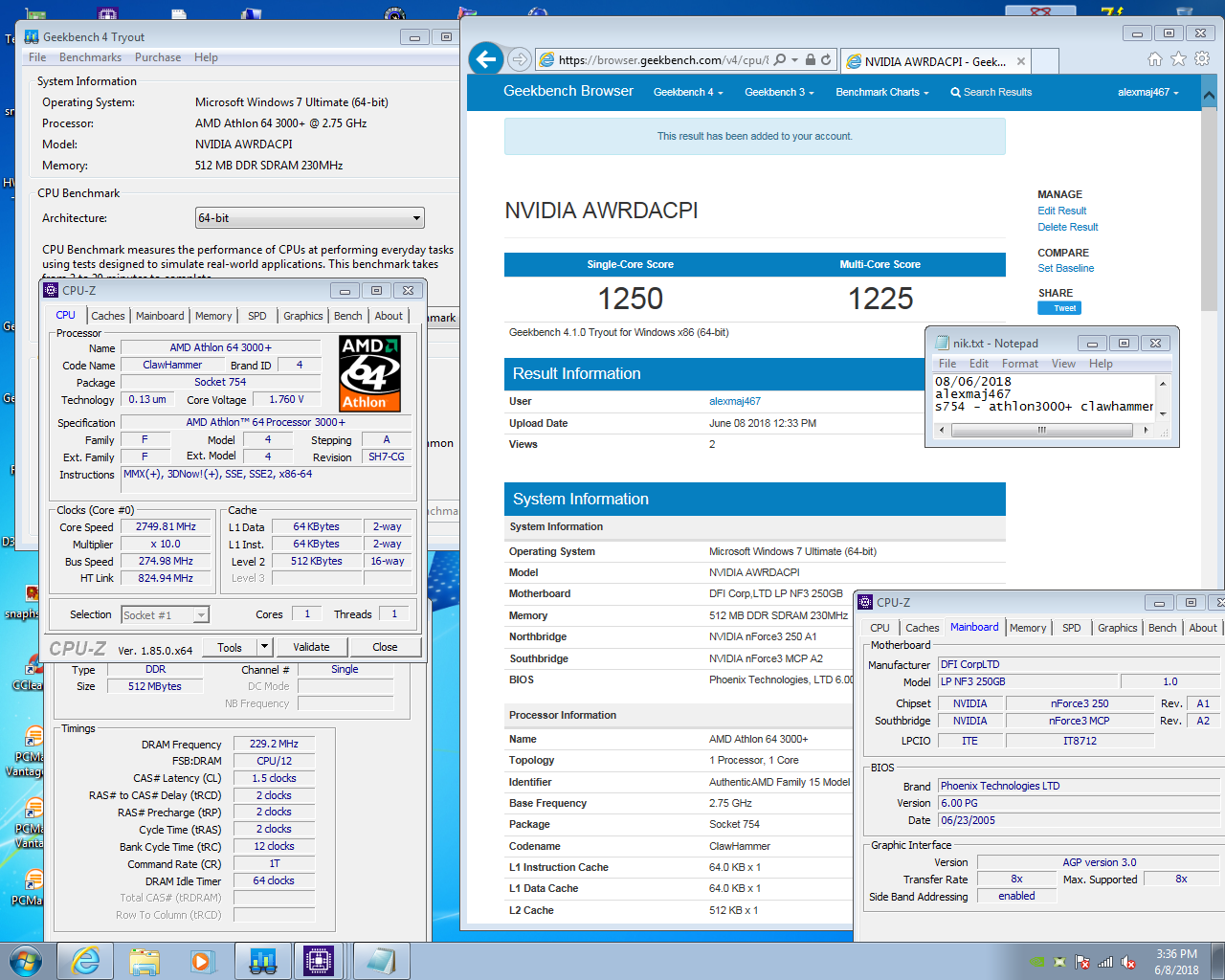Click the browser page scroll up arrow
The image size is (1225, 980).
[x=1209, y=97]
